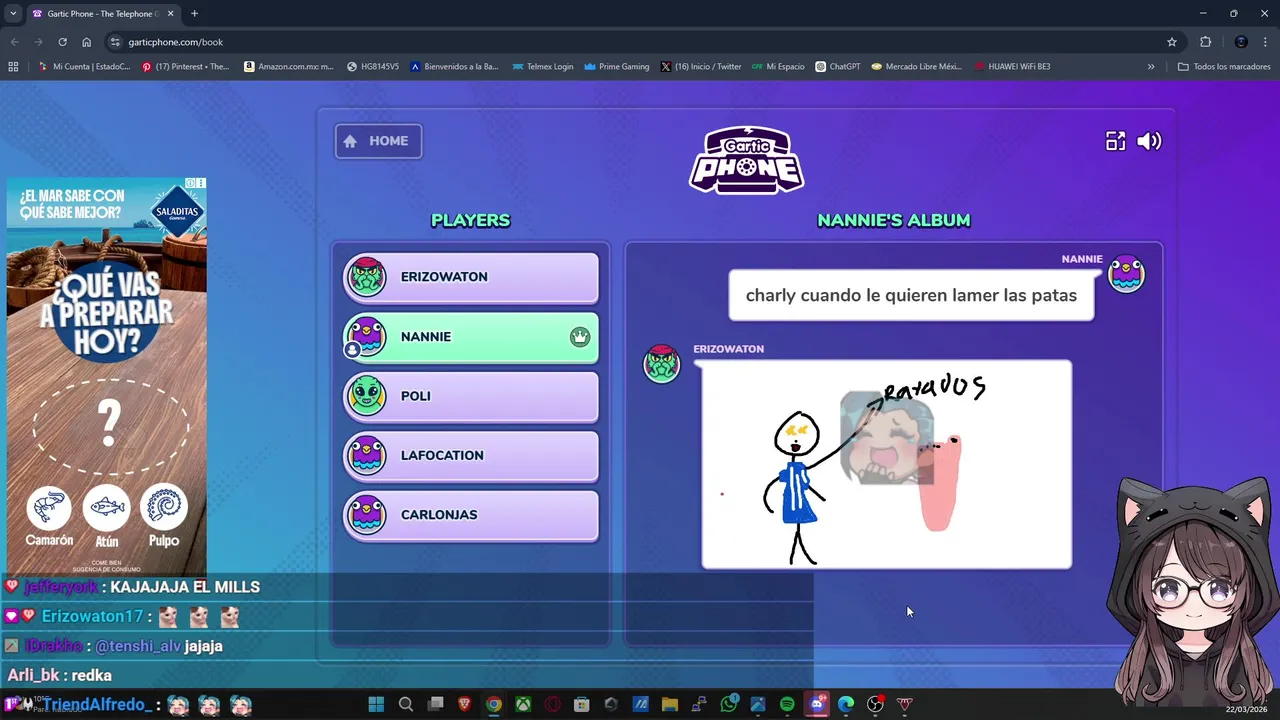Click the crown icon on NANNIE's row
The image size is (1280, 720).
(x=580, y=337)
